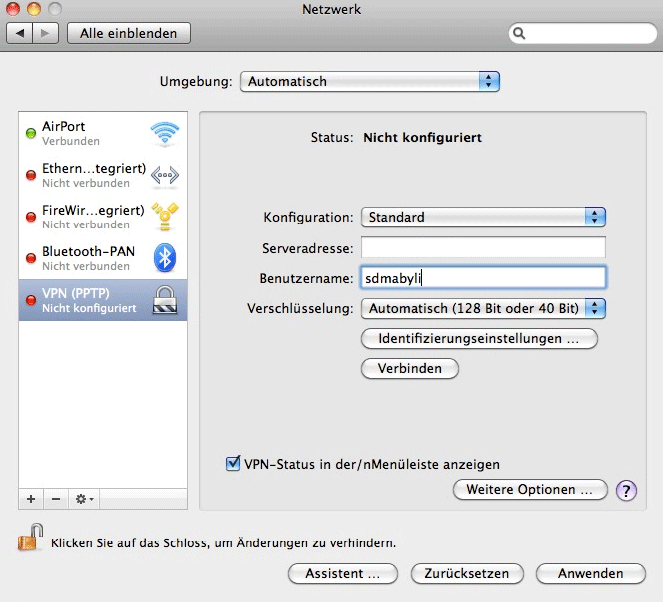Open the Umgebung dropdown
Screen dimensions: 663x602
coord(370,81)
